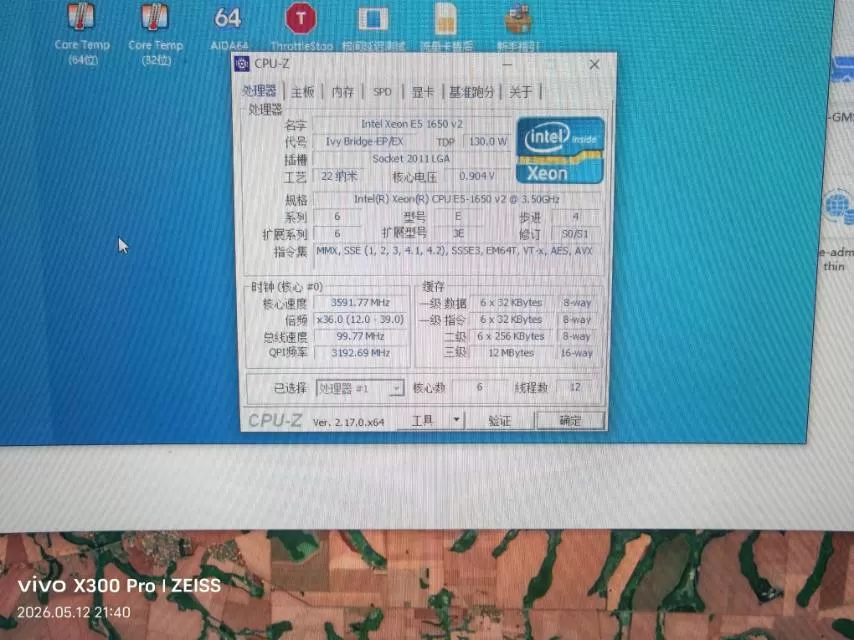The image size is (854, 640).
Task: Open the basket-shaped desktop icon
Action: [x=518, y=27]
